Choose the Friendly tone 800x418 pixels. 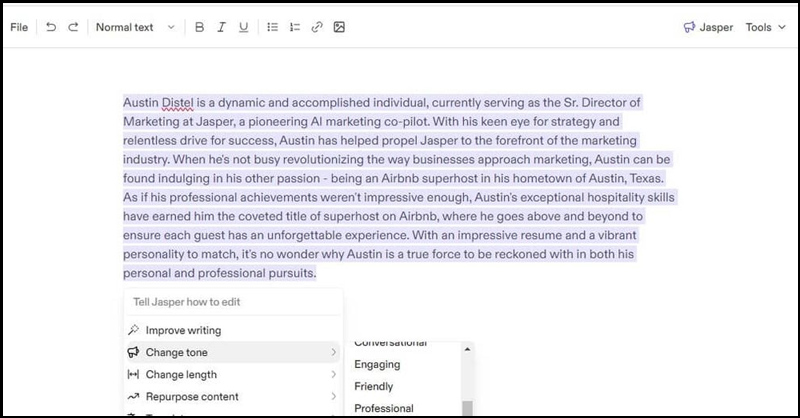[x=373, y=386]
